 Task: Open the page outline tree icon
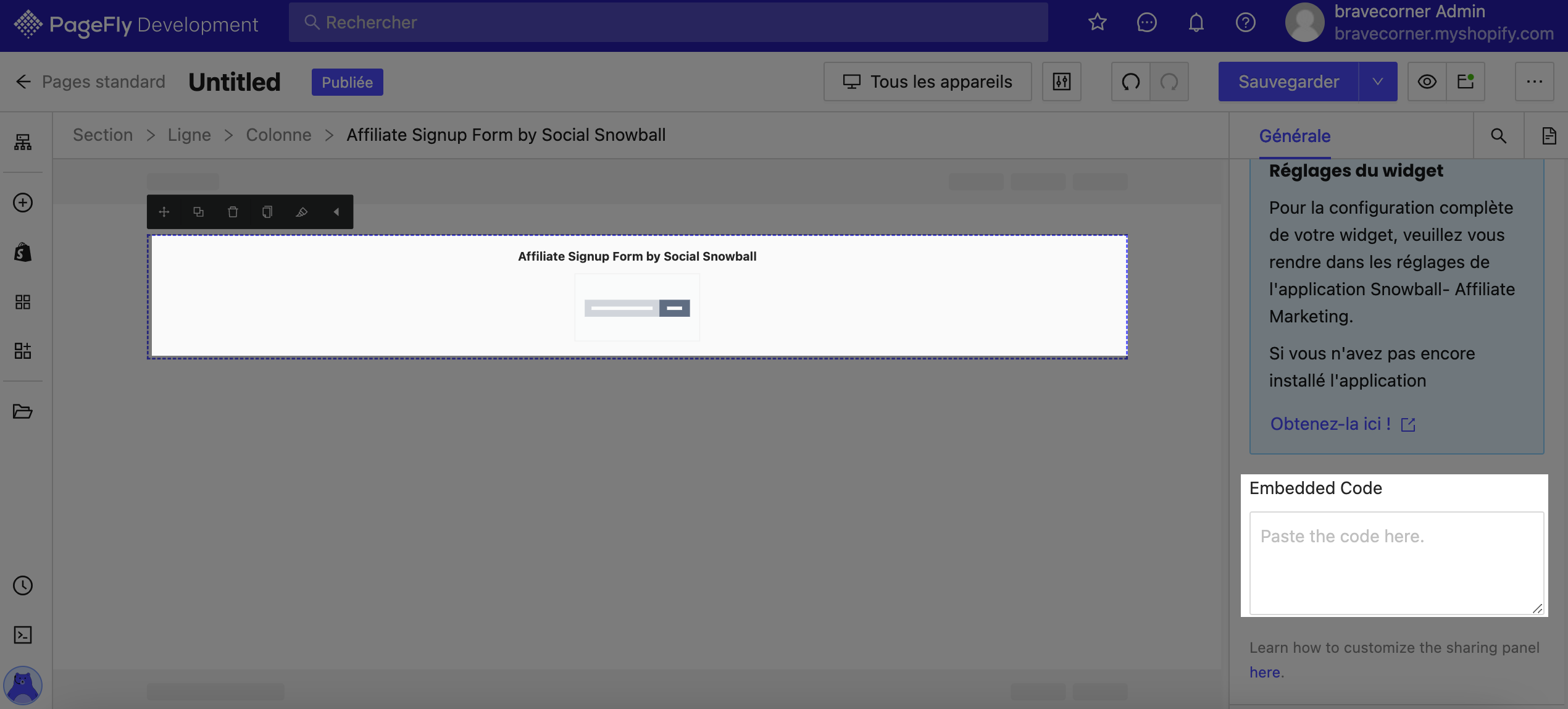pyautogui.click(x=23, y=142)
